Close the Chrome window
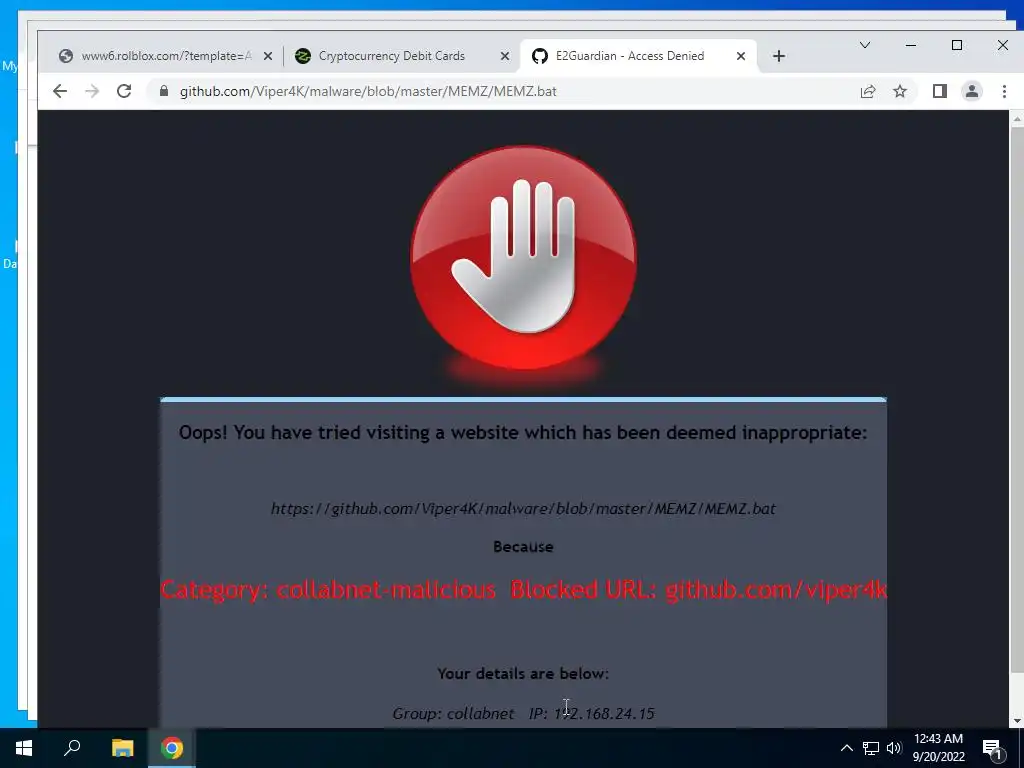The image size is (1024, 768). tap(1002, 45)
